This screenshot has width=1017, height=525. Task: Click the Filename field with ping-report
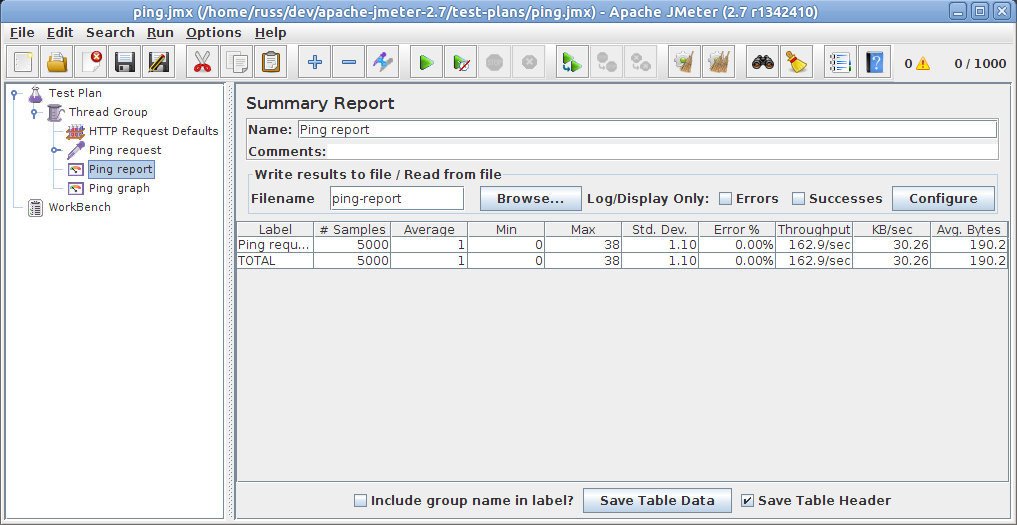(x=397, y=199)
